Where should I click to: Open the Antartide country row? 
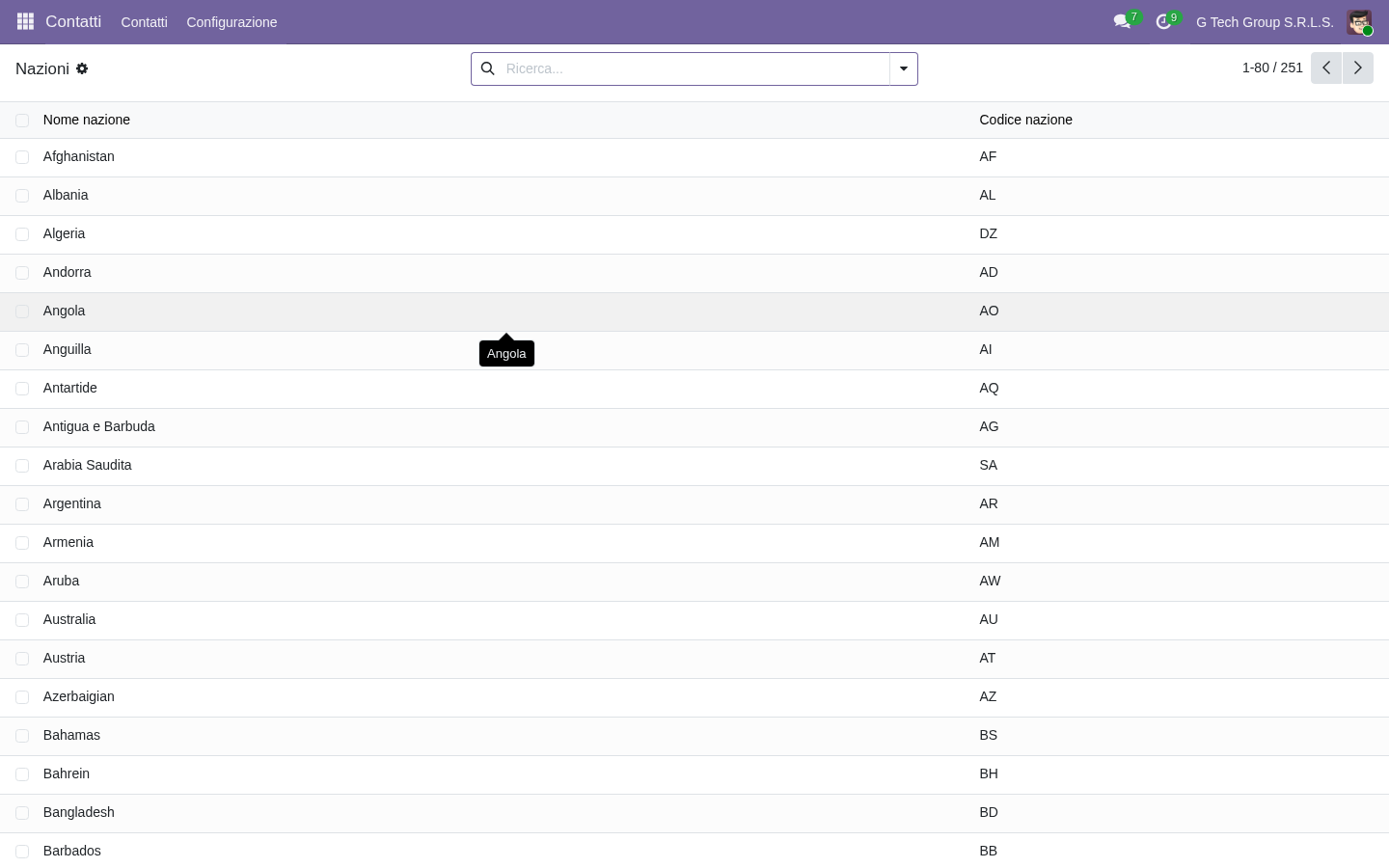(x=694, y=389)
